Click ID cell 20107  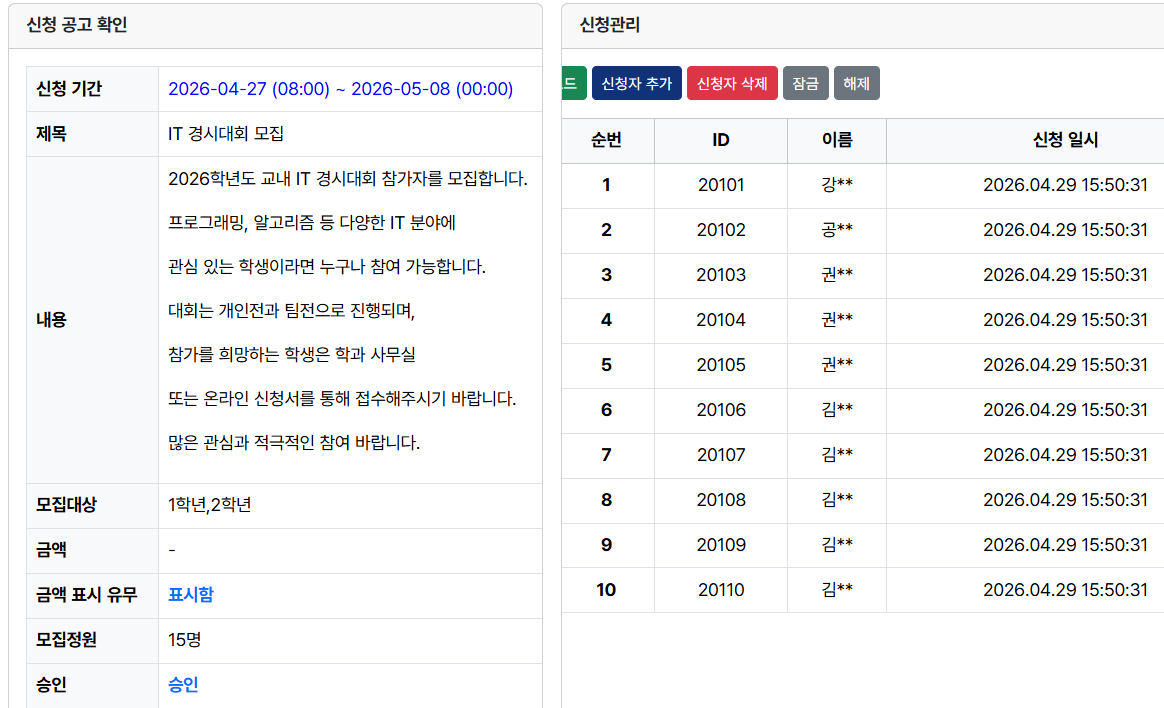pos(721,455)
